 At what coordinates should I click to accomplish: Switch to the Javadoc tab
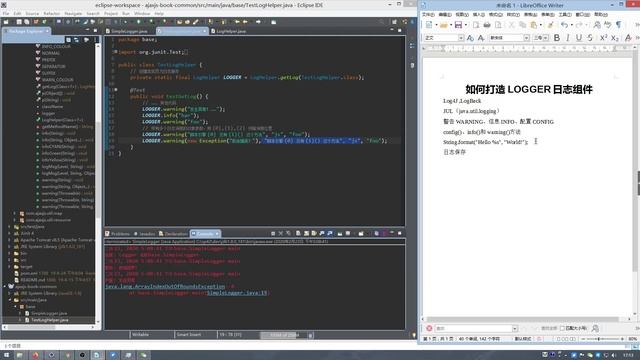(x=145, y=233)
